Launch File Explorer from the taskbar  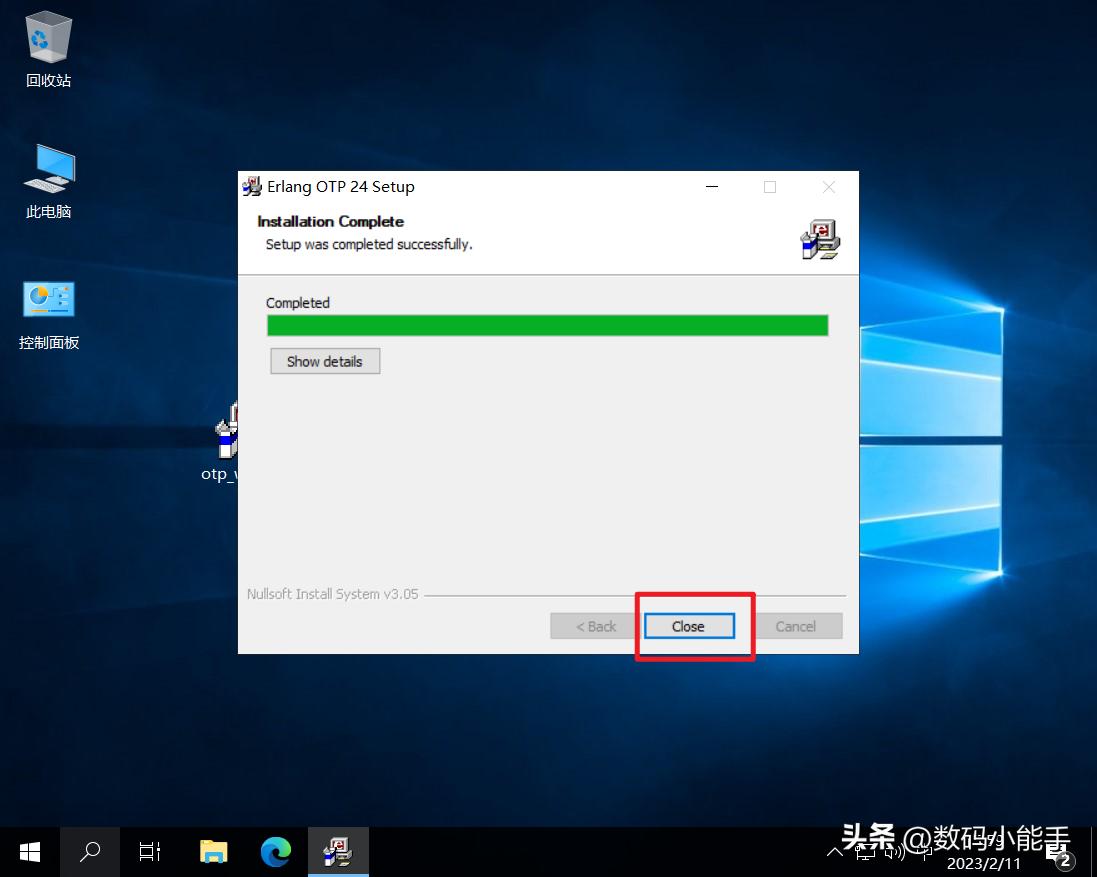pos(213,852)
